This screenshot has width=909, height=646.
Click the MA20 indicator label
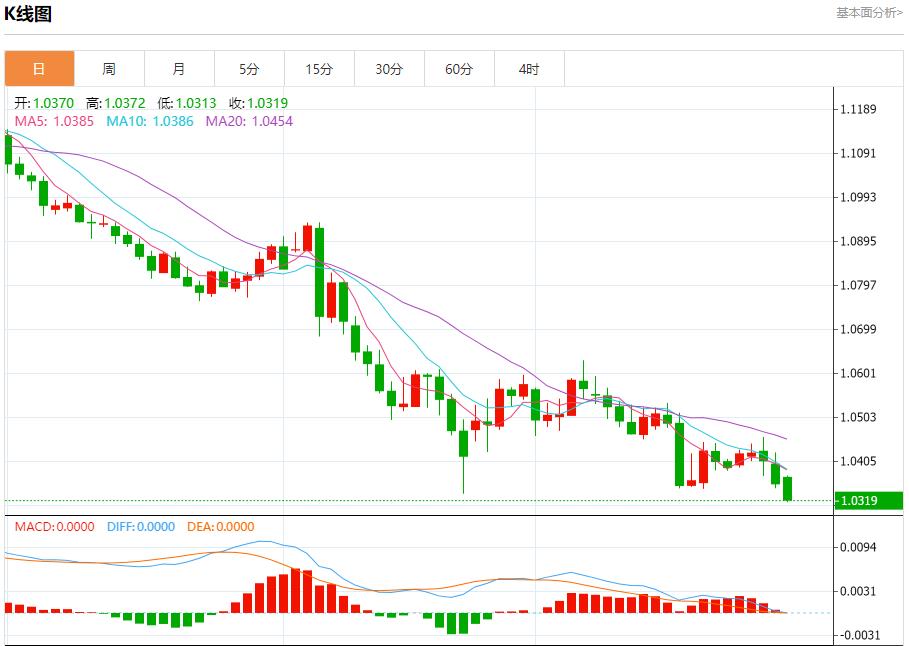pyautogui.click(x=249, y=121)
